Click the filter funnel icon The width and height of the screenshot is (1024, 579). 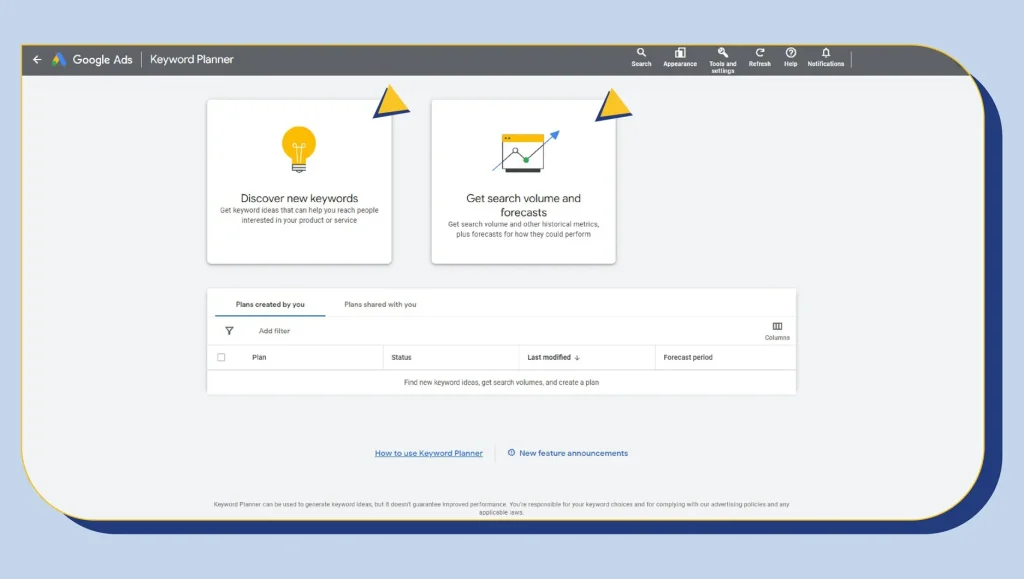(229, 331)
